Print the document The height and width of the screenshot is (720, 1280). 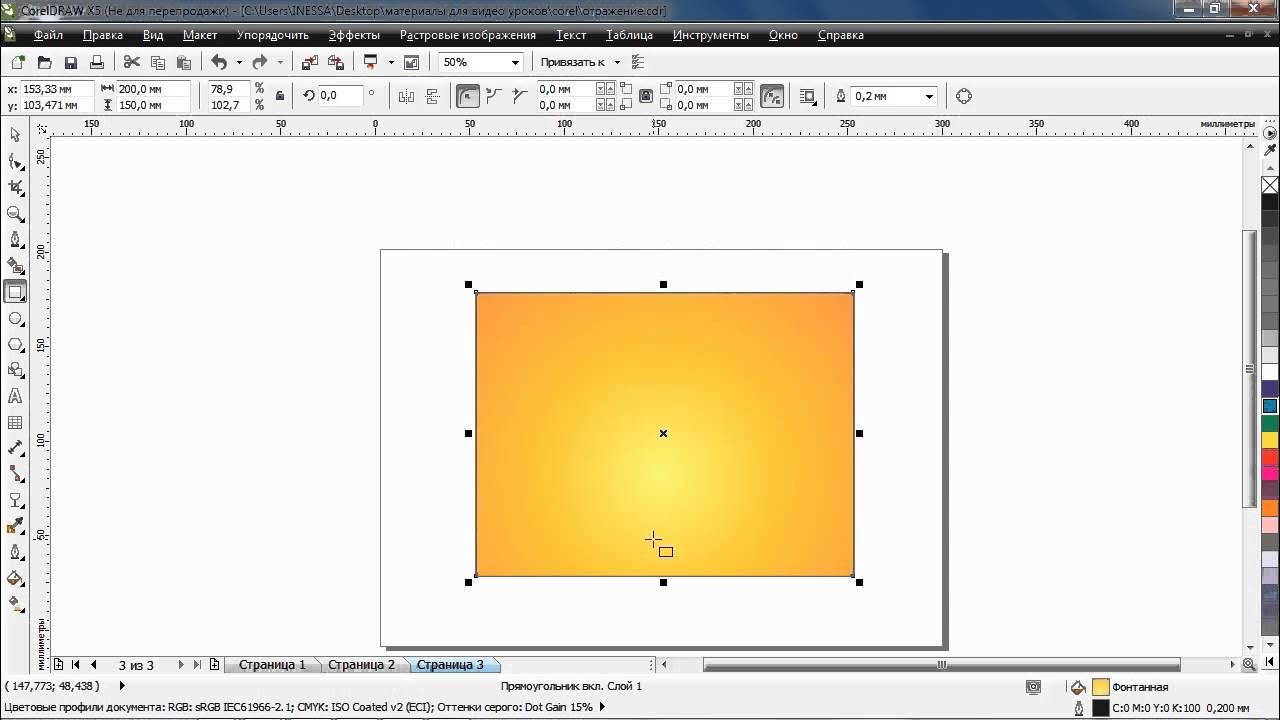[x=97, y=62]
